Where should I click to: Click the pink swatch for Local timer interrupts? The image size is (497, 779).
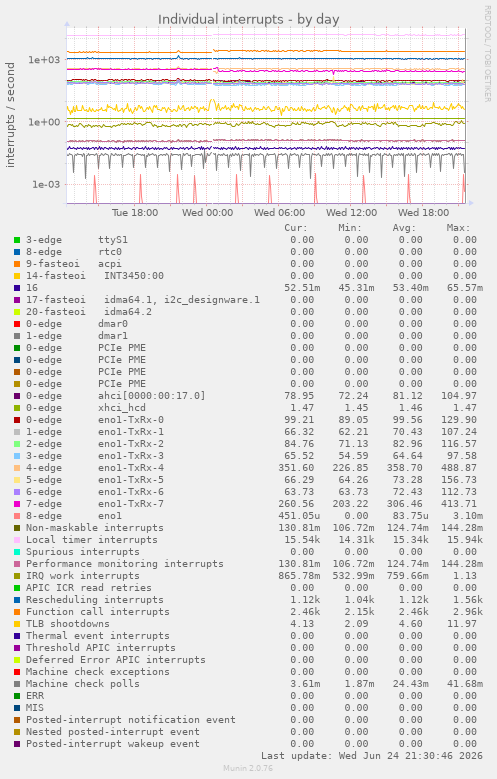[17, 540]
